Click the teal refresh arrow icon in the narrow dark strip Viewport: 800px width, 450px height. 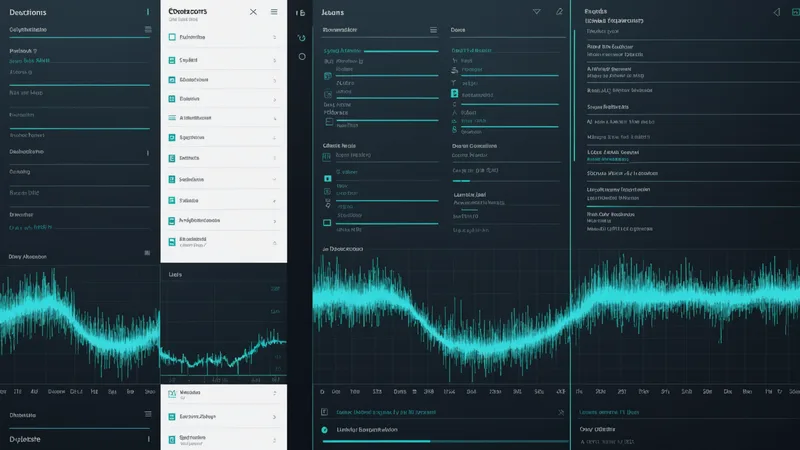pos(302,38)
